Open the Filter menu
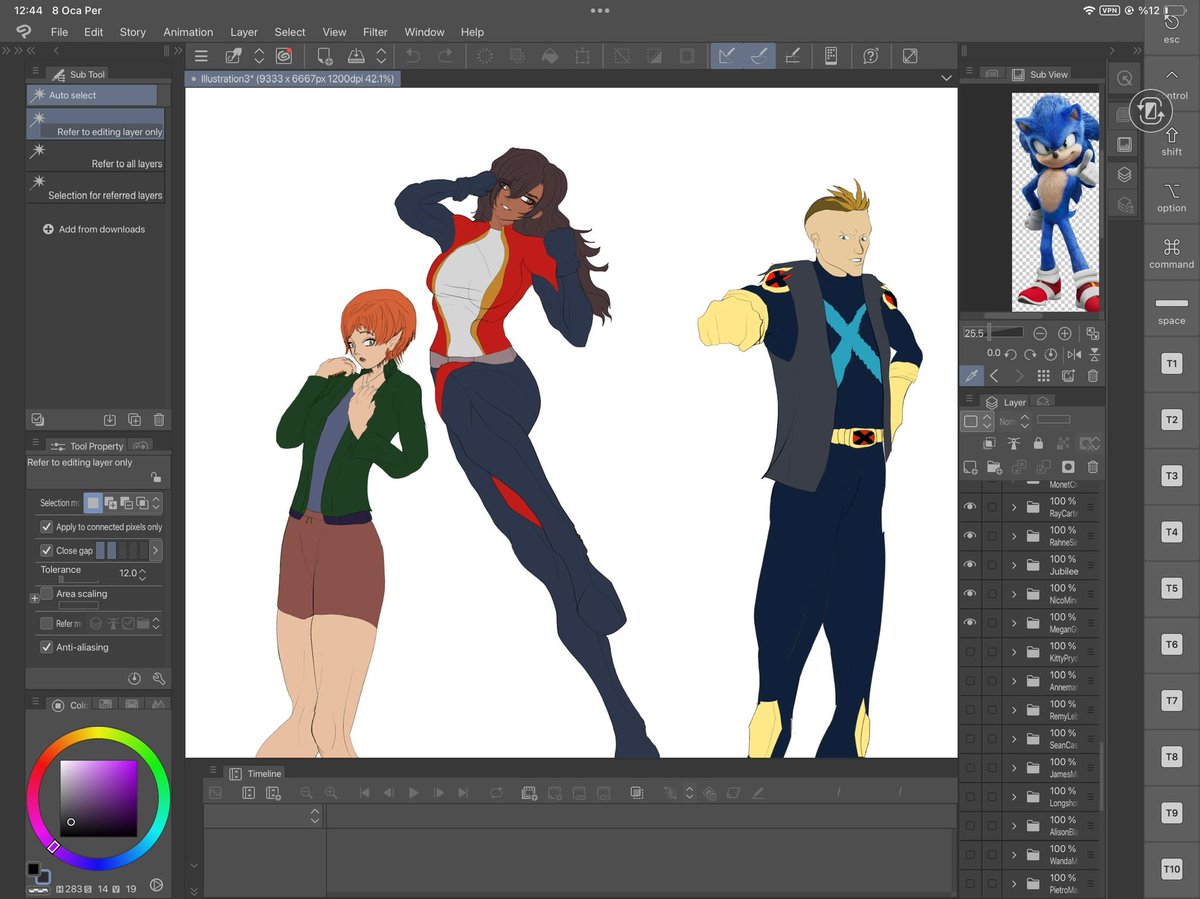 tap(375, 32)
